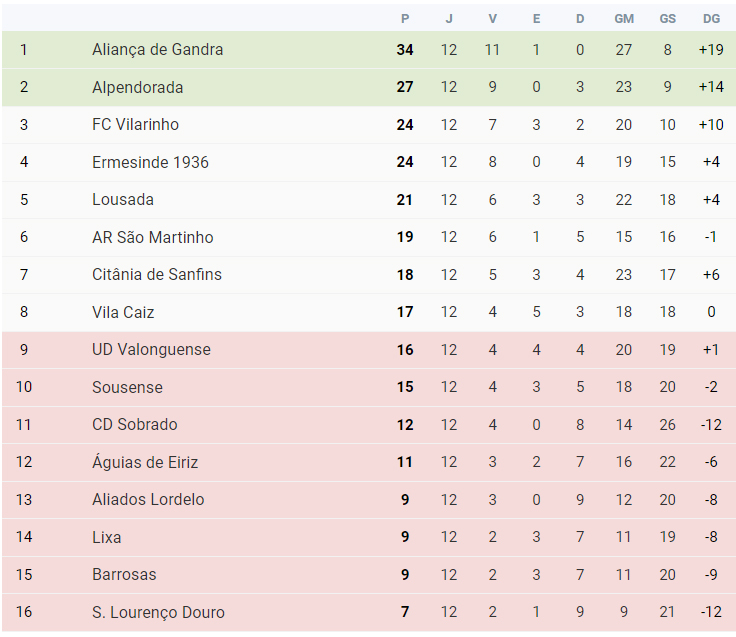
Task: Open Ermesinde 1936 in the standings
Action: (150, 162)
